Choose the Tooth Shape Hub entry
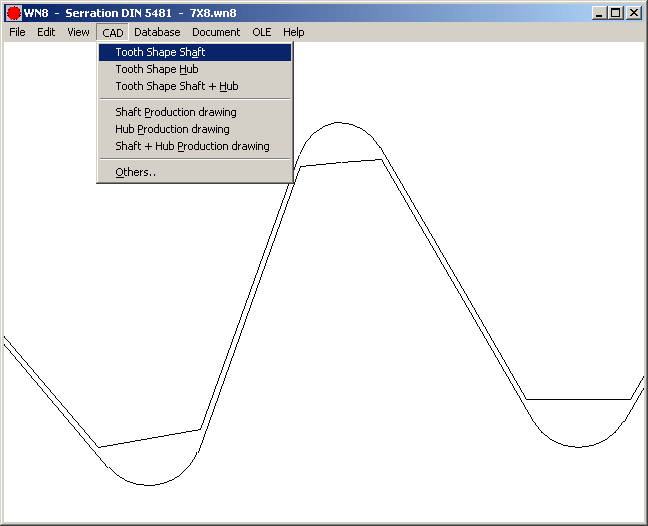Viewport: 648px width, 526px height. coord(156,69)
